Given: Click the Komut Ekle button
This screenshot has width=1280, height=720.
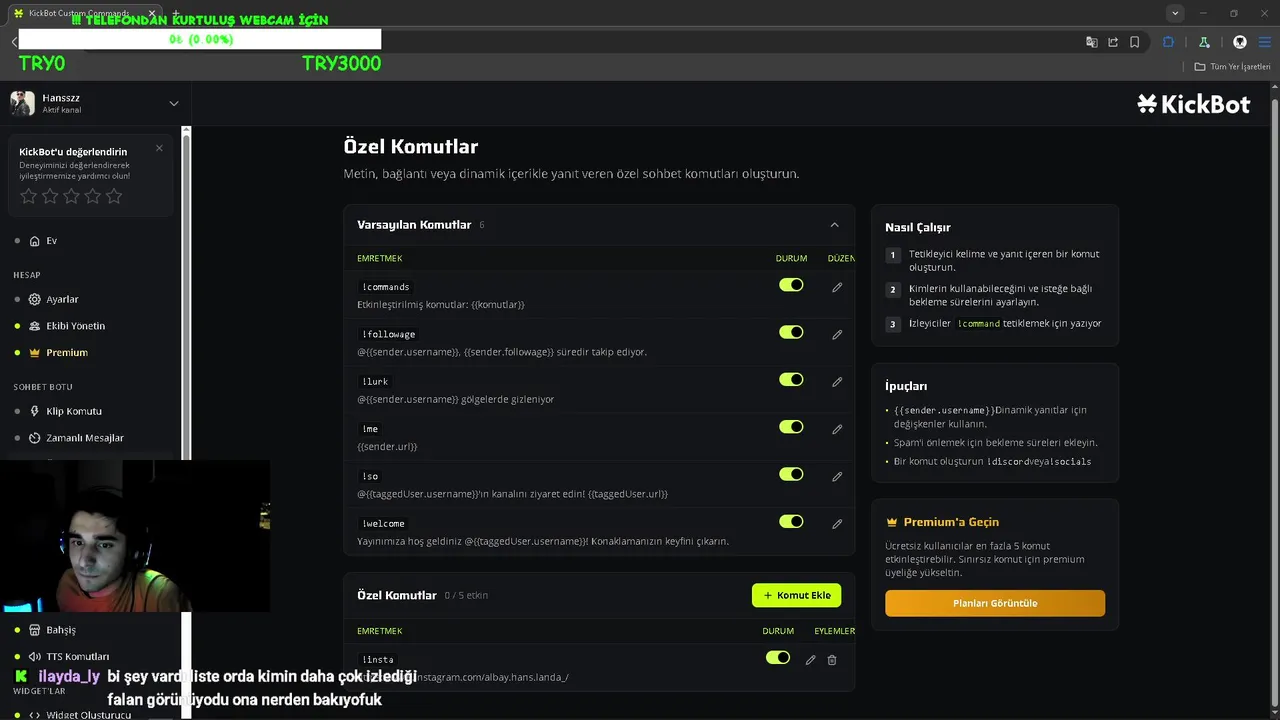Looking at the screenshot, I should [x=796, y=595].
